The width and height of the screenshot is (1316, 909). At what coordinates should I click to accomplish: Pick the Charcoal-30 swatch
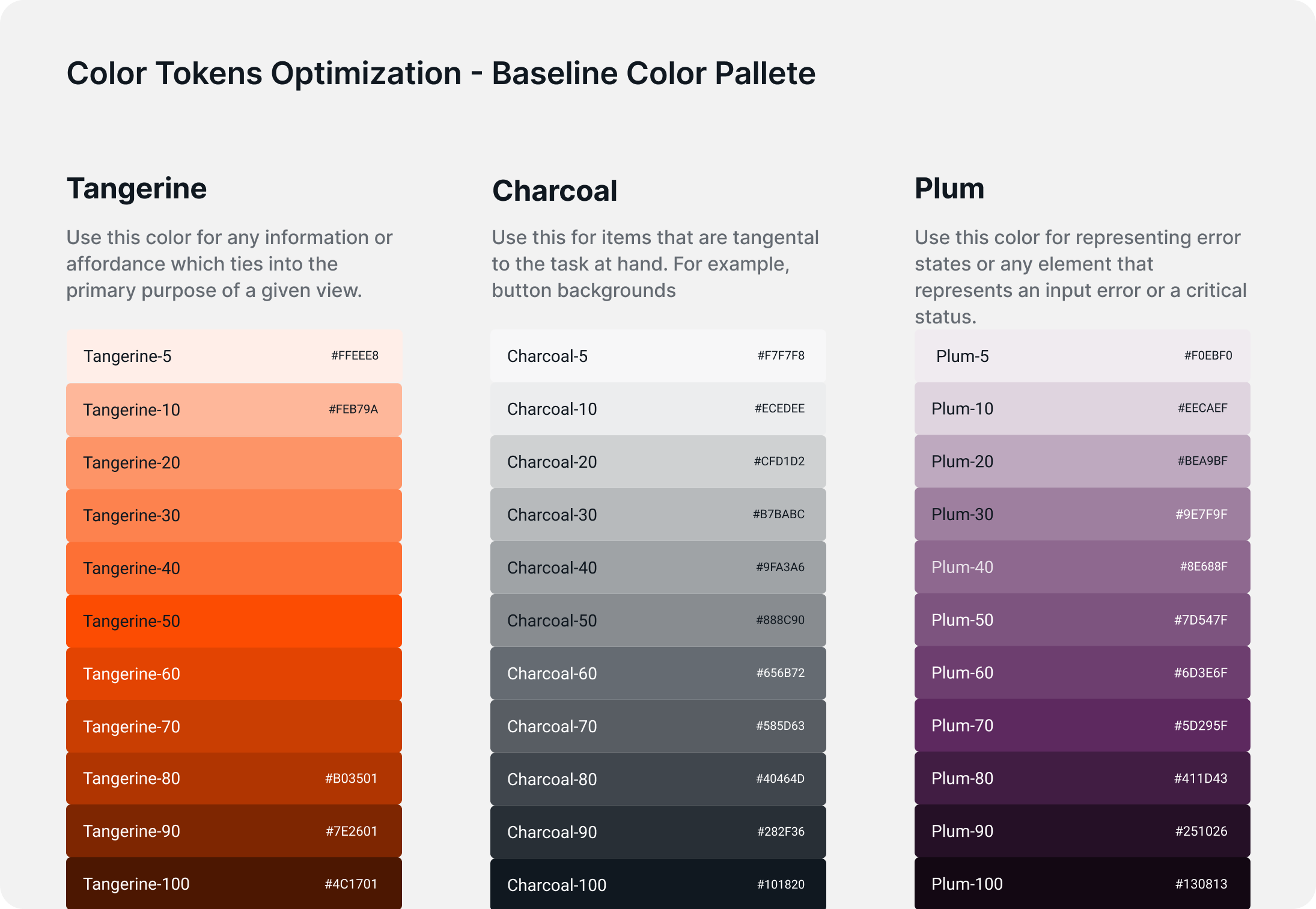(x=658, y=515)
